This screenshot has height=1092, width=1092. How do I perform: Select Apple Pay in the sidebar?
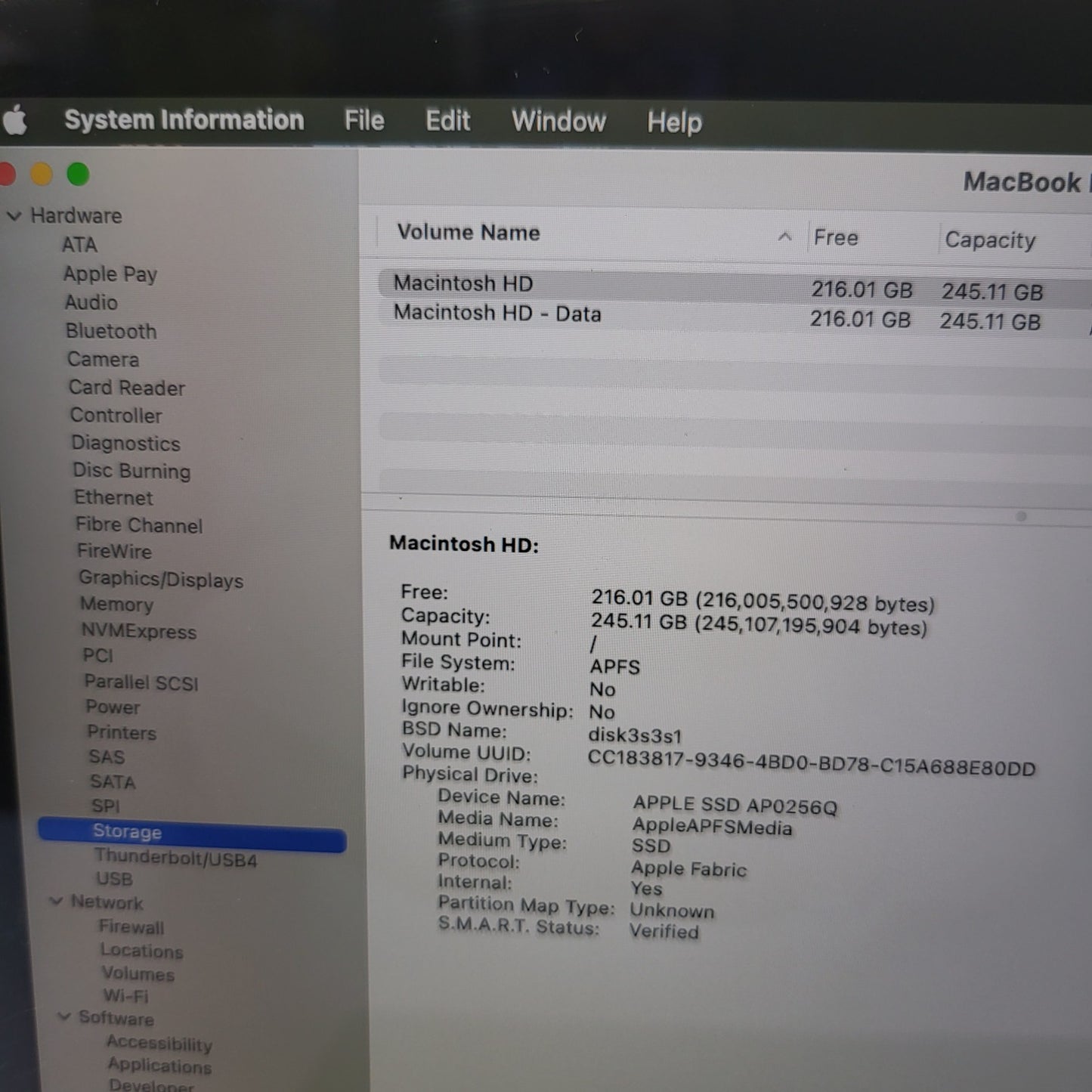[110, 274]
